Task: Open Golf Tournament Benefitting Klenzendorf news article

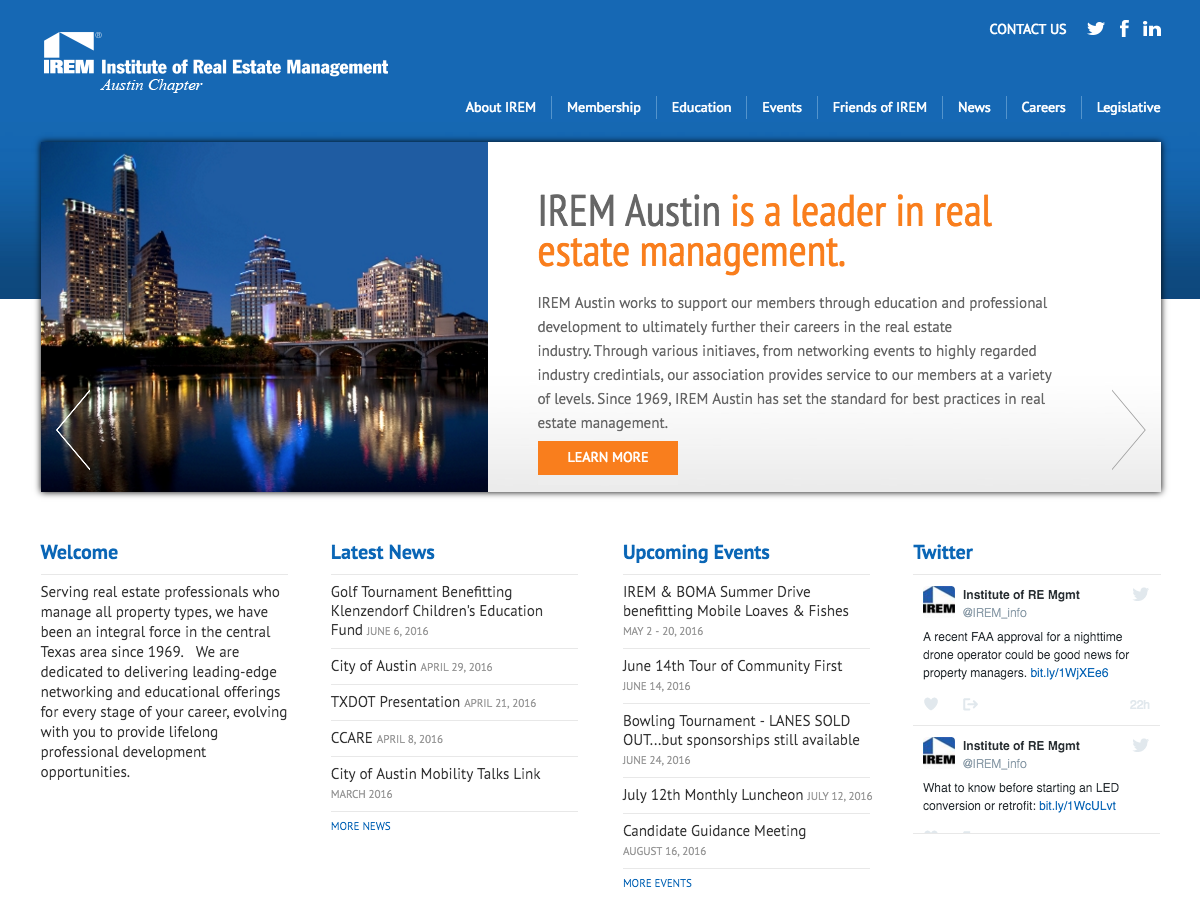Action: tap(437, 611)
